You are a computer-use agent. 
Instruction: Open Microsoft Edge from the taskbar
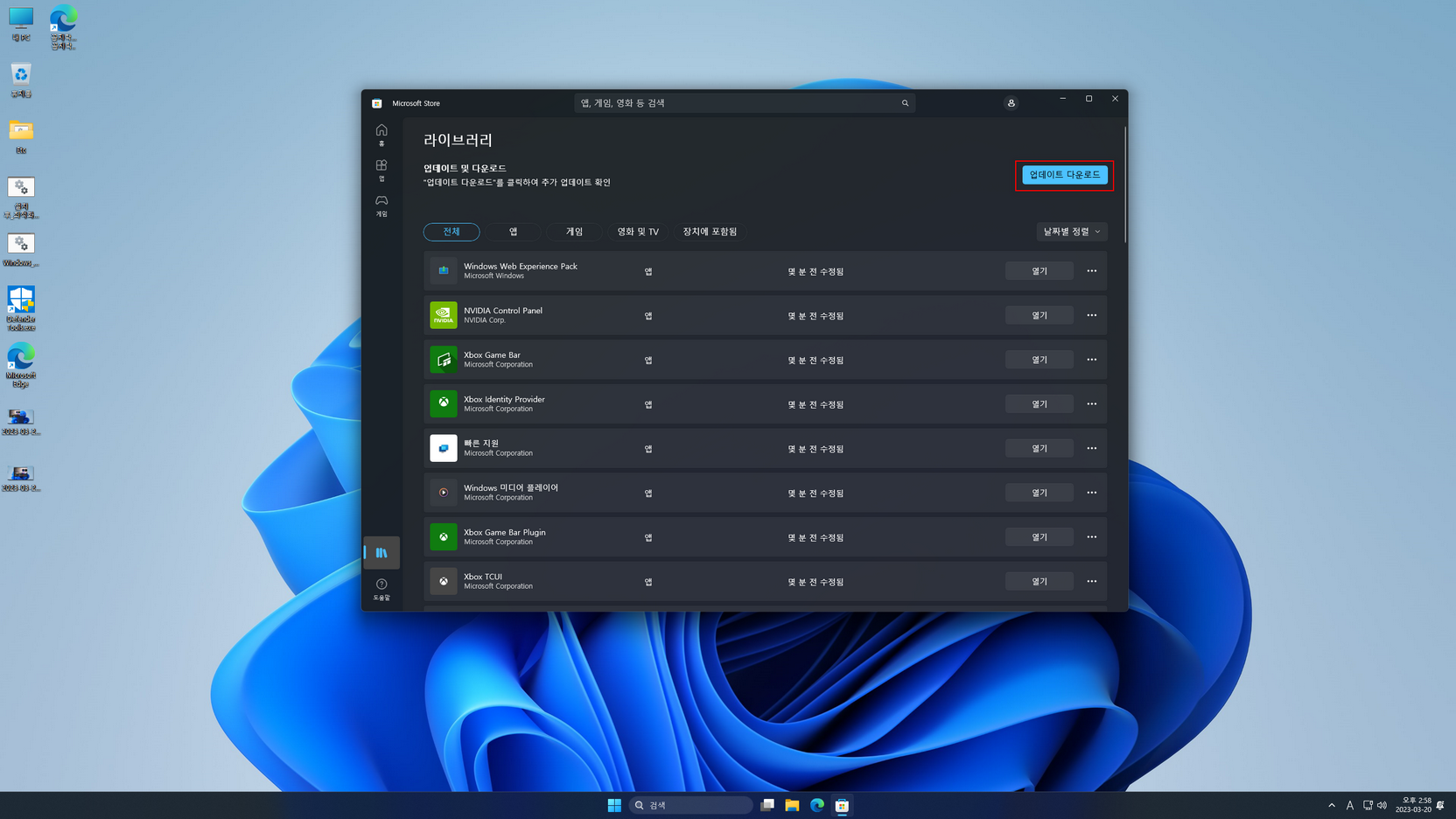coord(817,805)
